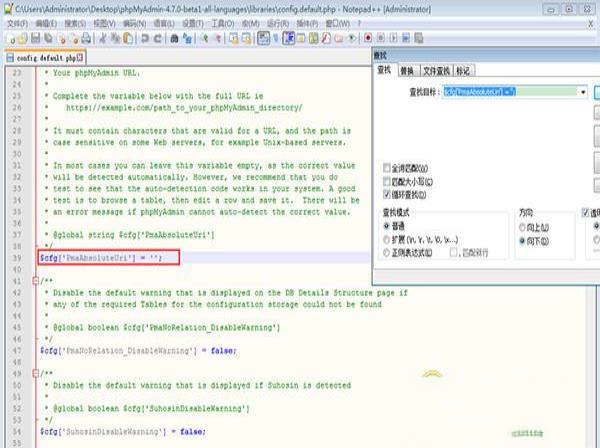
Task: Click the Save file toolbar icon
Action: (x=36, y=37)
